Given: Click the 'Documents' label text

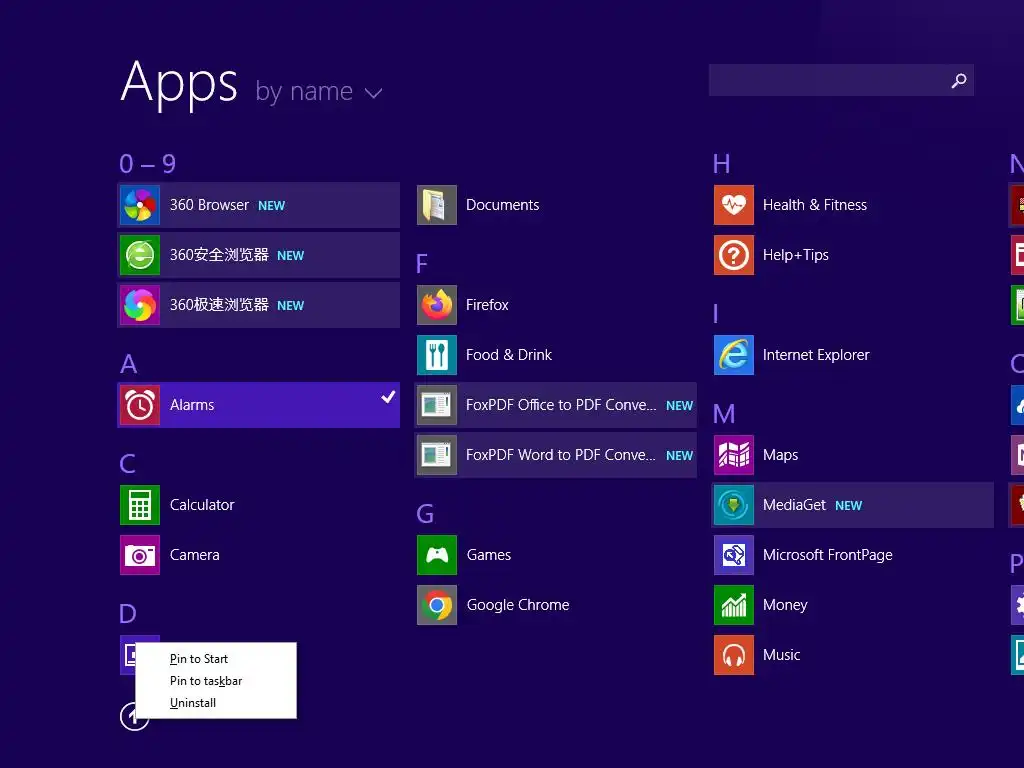Looking at the screenshot, I should (502, 205).
